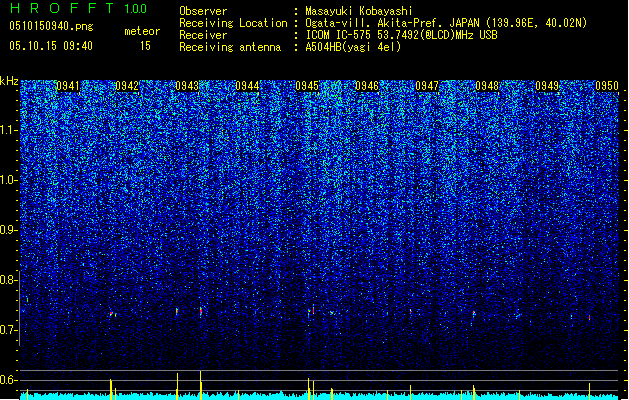Screen dimensions: 629x400
Task: Click the file name 0510150940.png
Action: tap(51, 26)
